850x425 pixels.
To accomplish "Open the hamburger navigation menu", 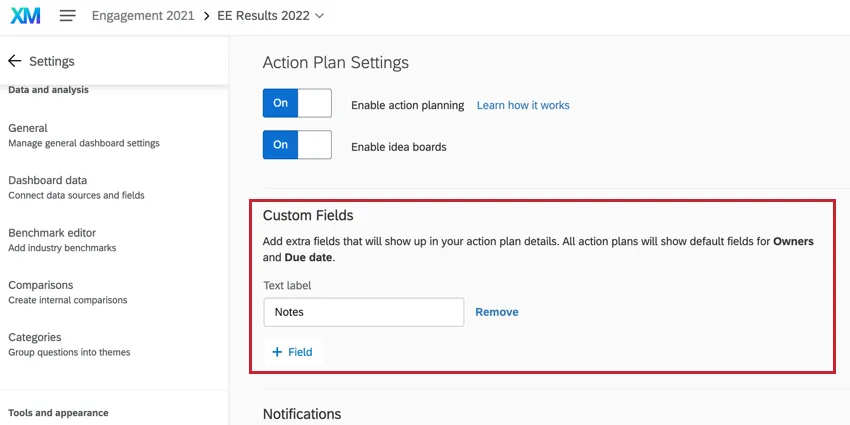I will tap(68, 16).
